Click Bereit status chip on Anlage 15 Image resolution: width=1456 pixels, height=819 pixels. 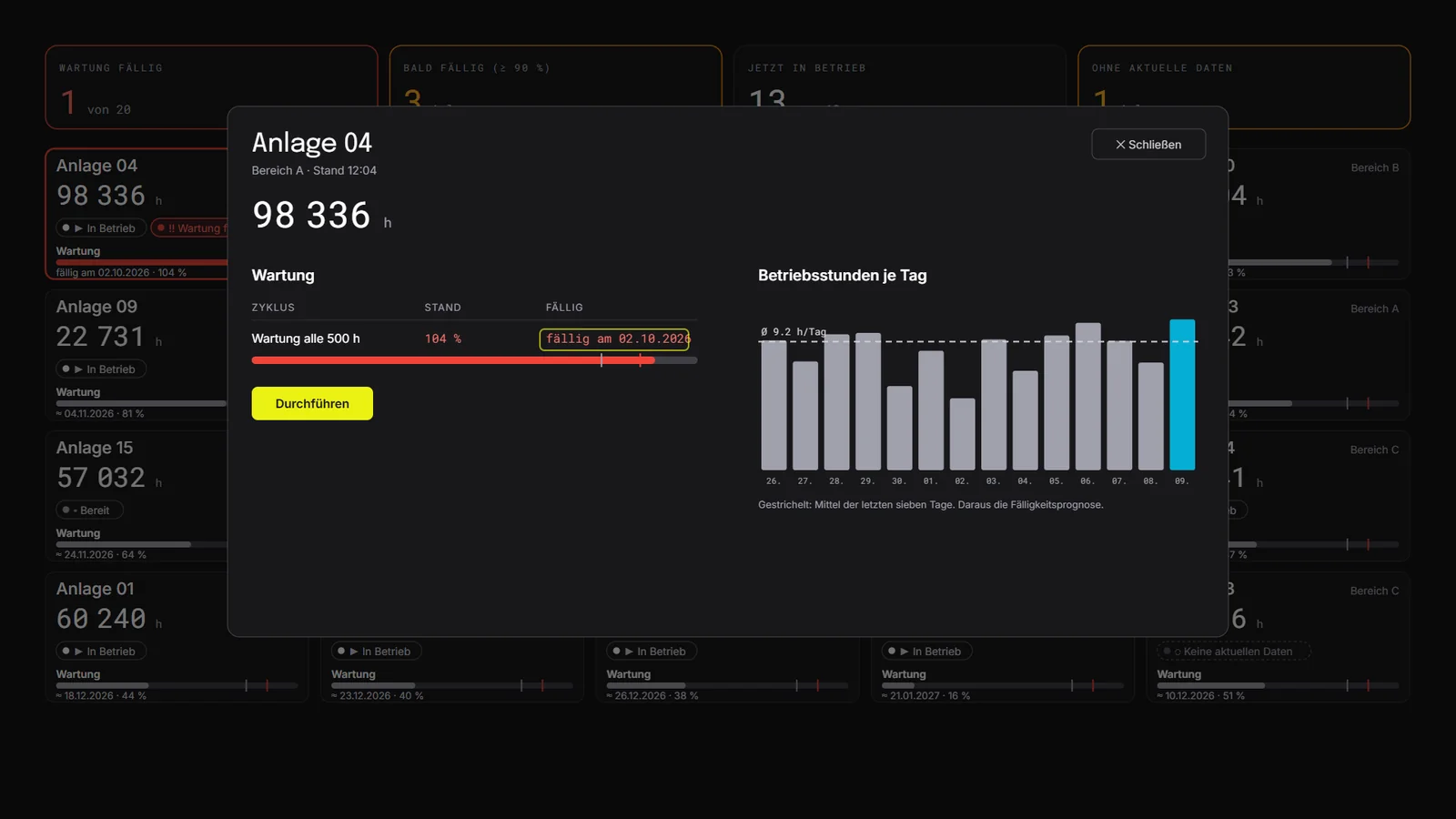click(89, 511)
